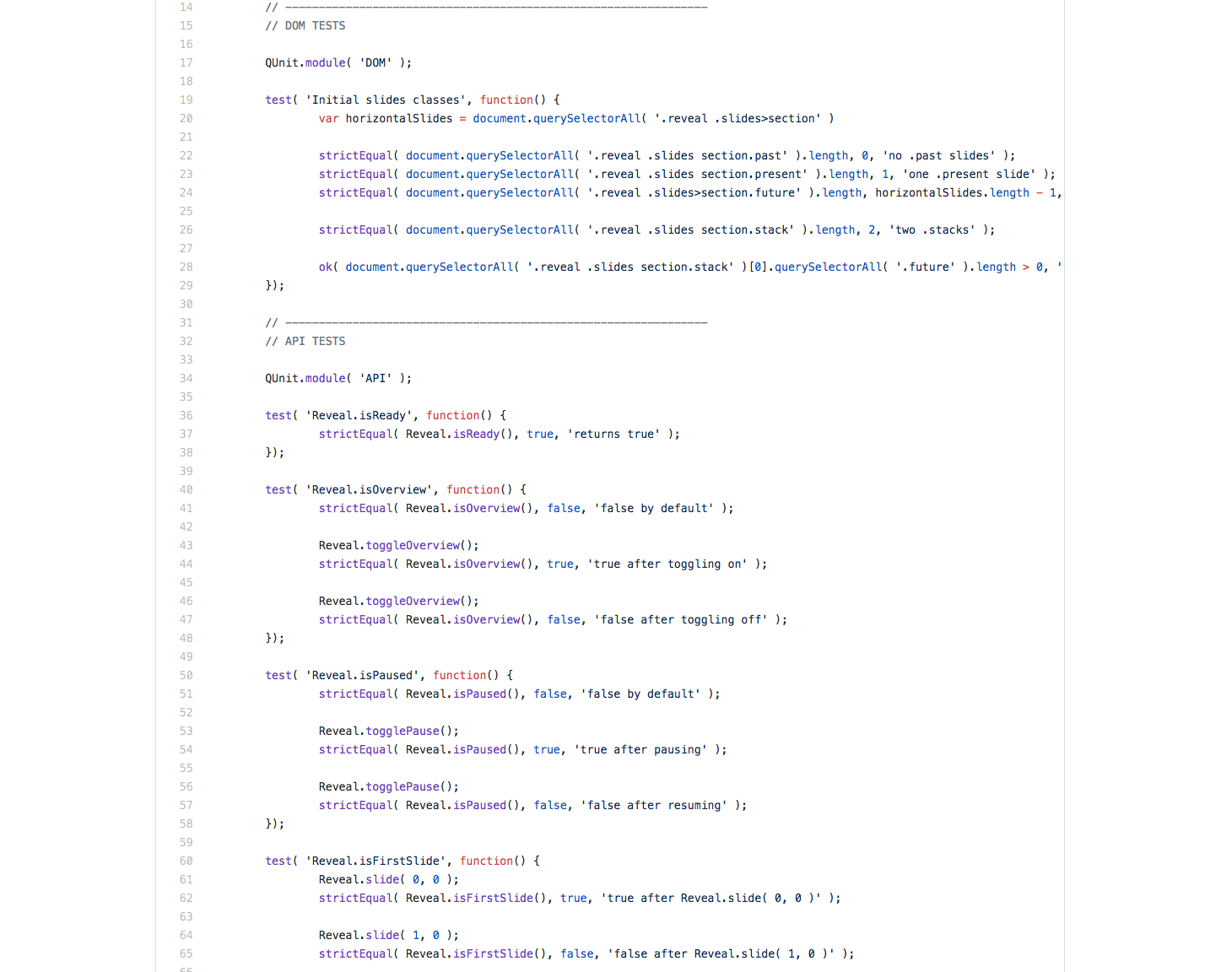
Task: Click the Reveal.togglePause() call on line 53
Action: click(388, 731)
